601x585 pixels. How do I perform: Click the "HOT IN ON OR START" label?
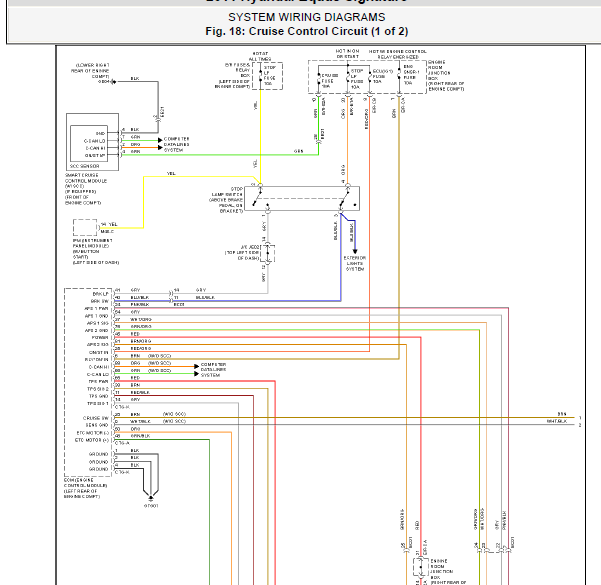(x=347, y=54)
